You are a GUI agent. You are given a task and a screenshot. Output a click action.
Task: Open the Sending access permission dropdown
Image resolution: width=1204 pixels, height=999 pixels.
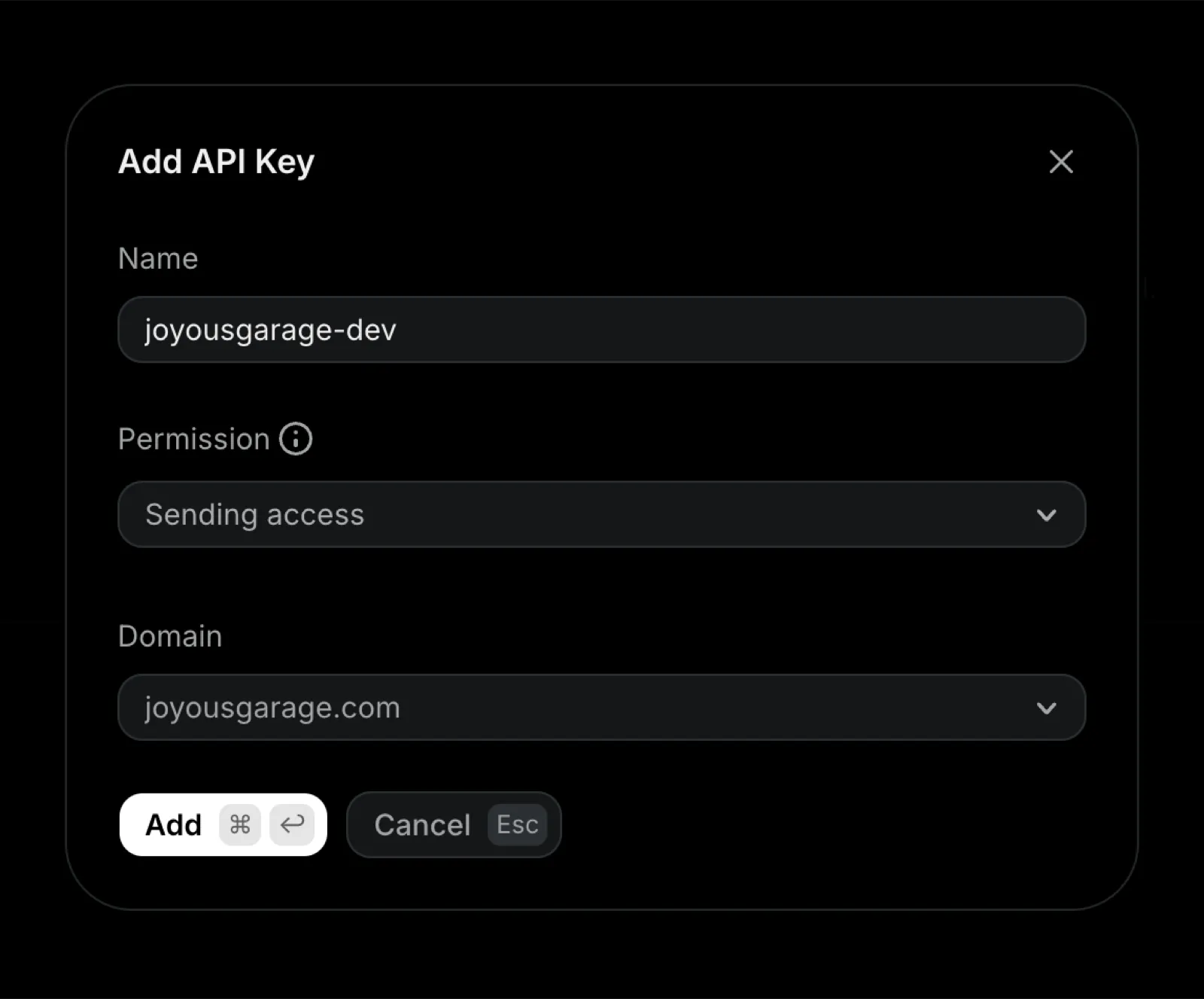[600, 515]
